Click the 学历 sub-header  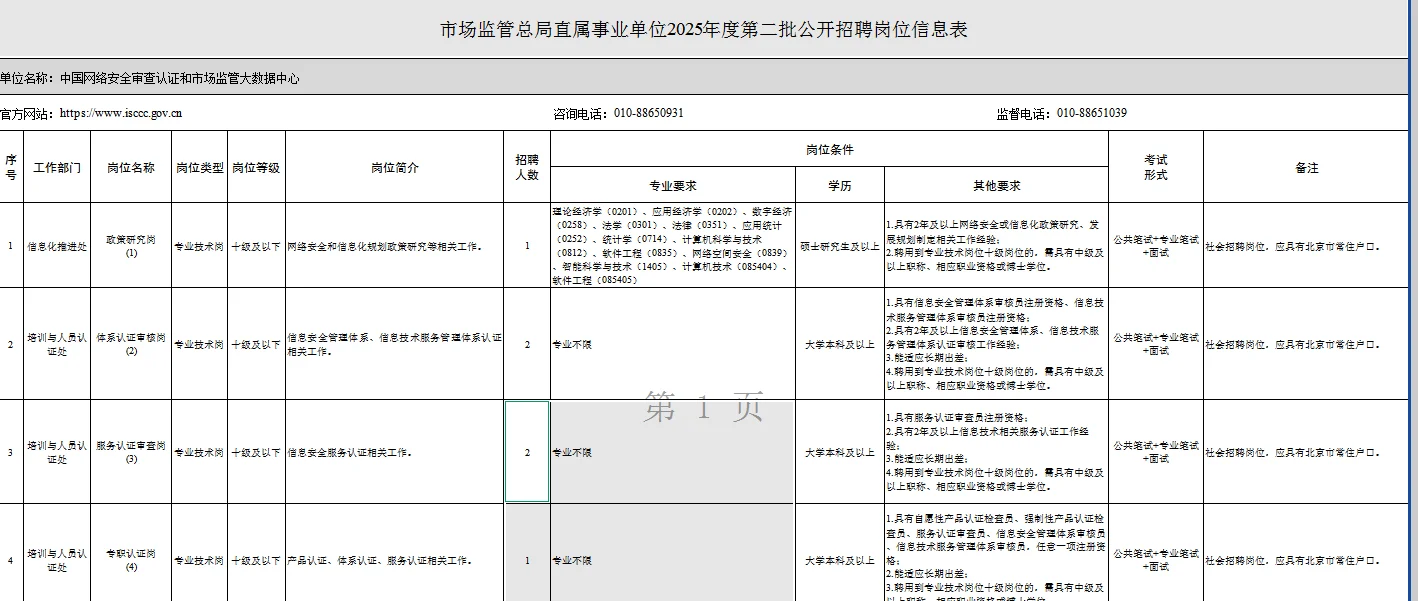click(840, 185)
